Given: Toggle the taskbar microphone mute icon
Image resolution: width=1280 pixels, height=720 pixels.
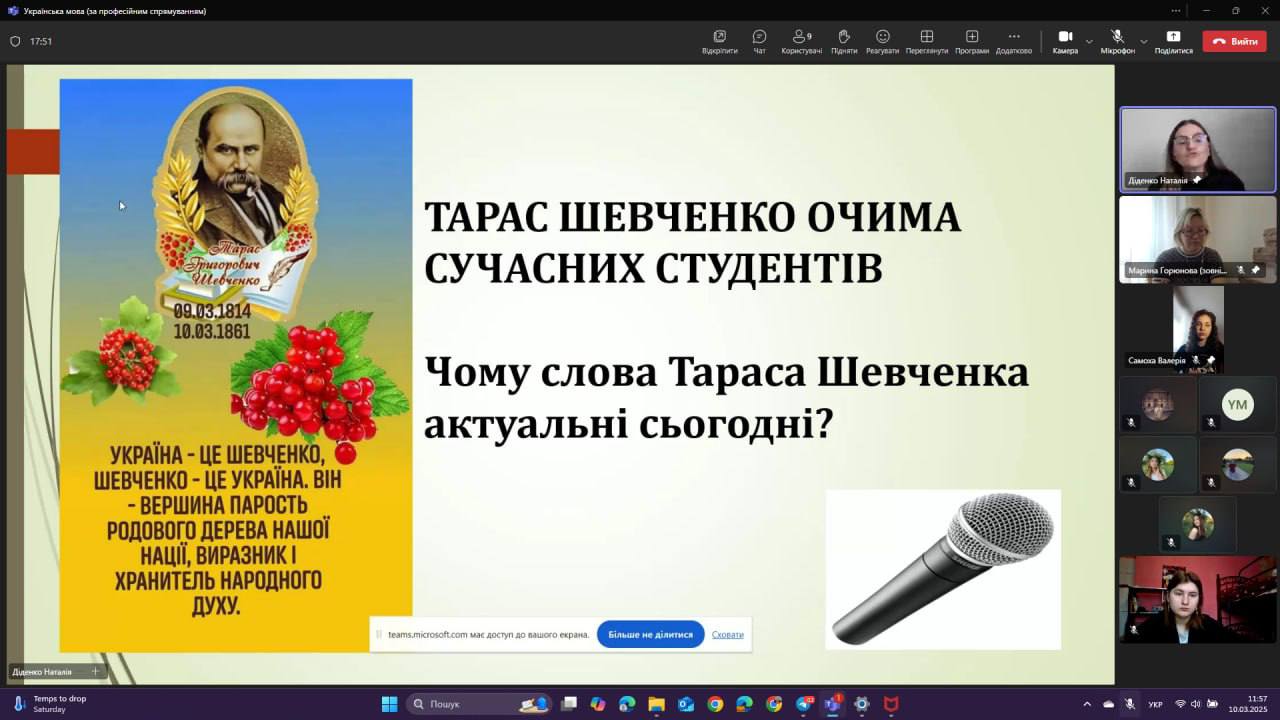Looking at the screenshot, I should [1130, 704].
